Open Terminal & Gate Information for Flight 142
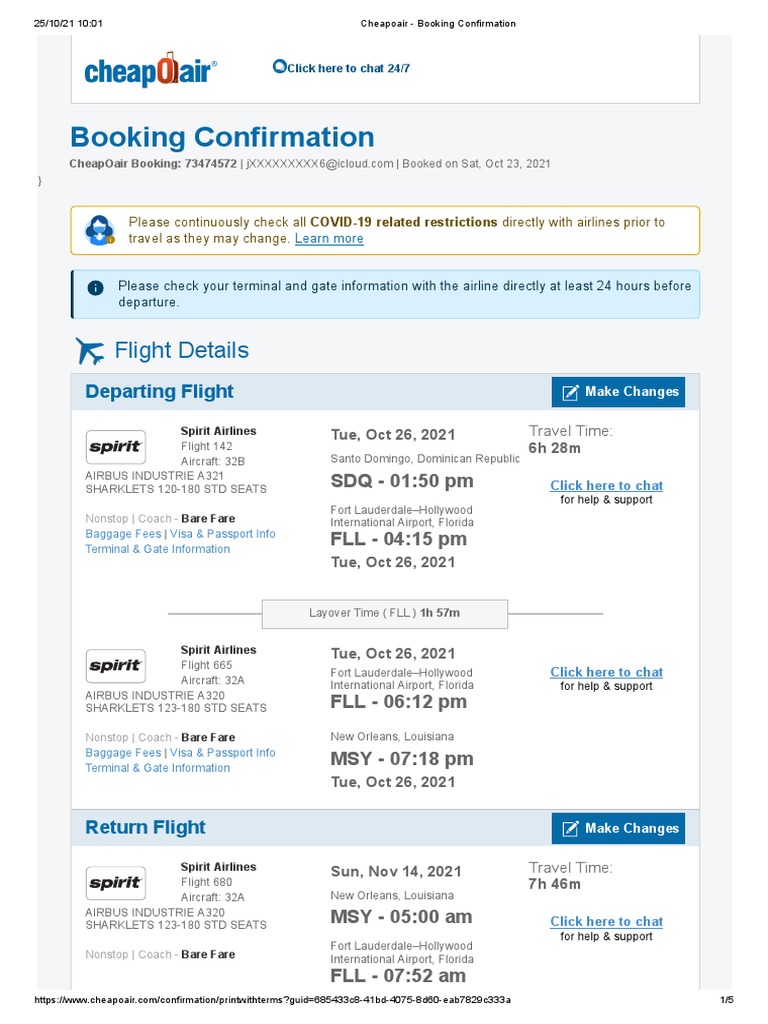The width and height of the screenshot is (768, 1024). [x=157, y=549]
